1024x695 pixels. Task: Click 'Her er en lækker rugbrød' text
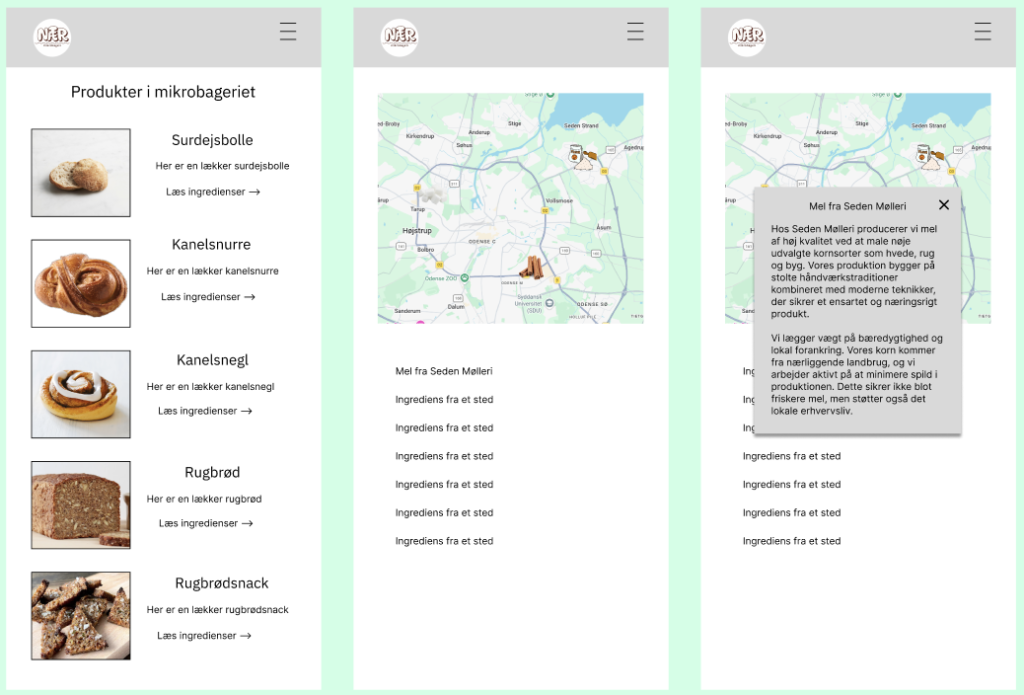[x=204, y=499]
